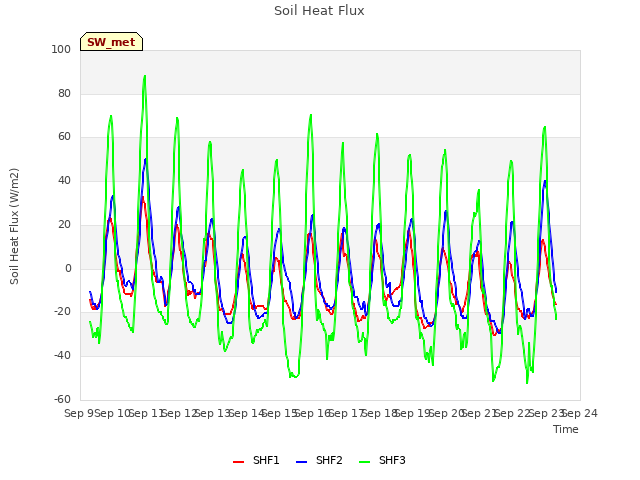This screenshot has width=640, height=480.
Task: Click the 0 y-axis tick label
Action: click(x=68, y=269)
